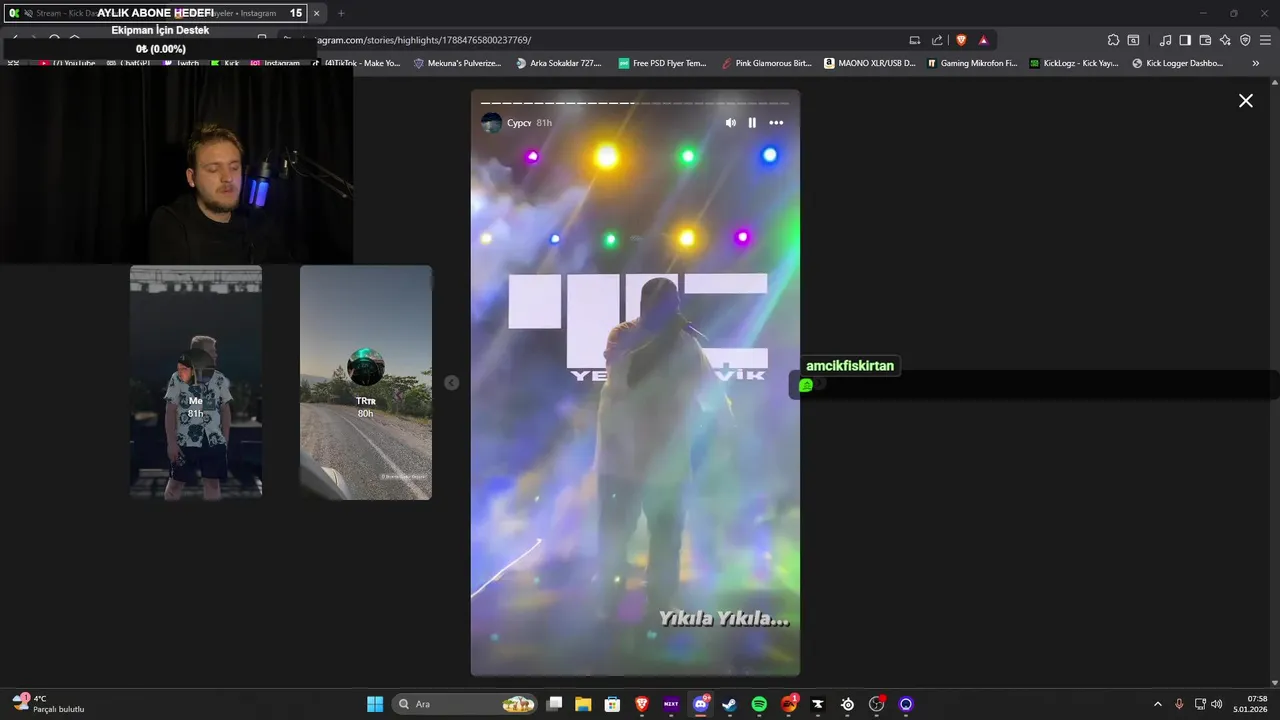1280x720 pixels.
Task: Click the install/cast screen icon in address bar
Action: [x=914, y=40]
